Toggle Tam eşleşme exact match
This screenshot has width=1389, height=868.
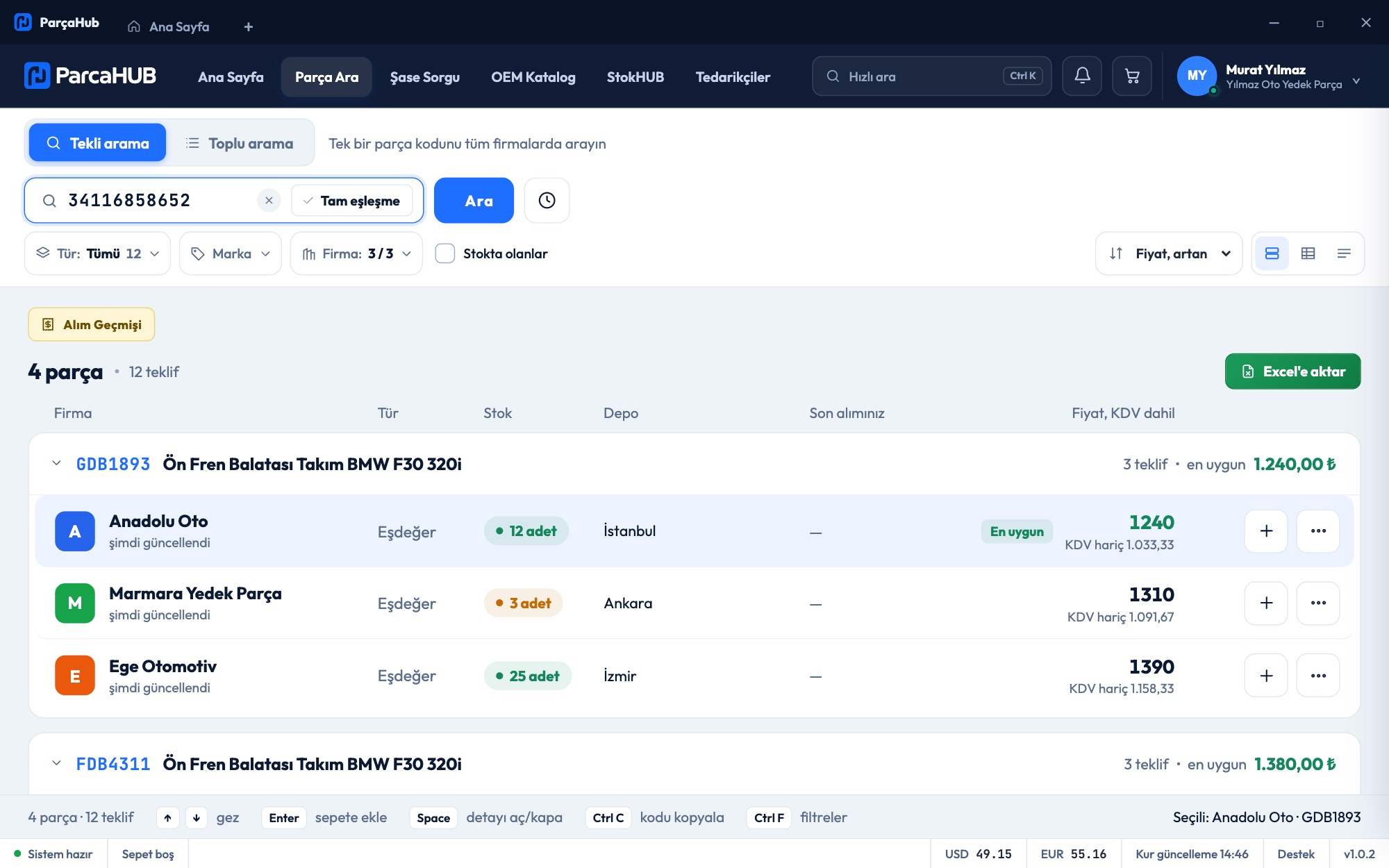tap(352, 201)
